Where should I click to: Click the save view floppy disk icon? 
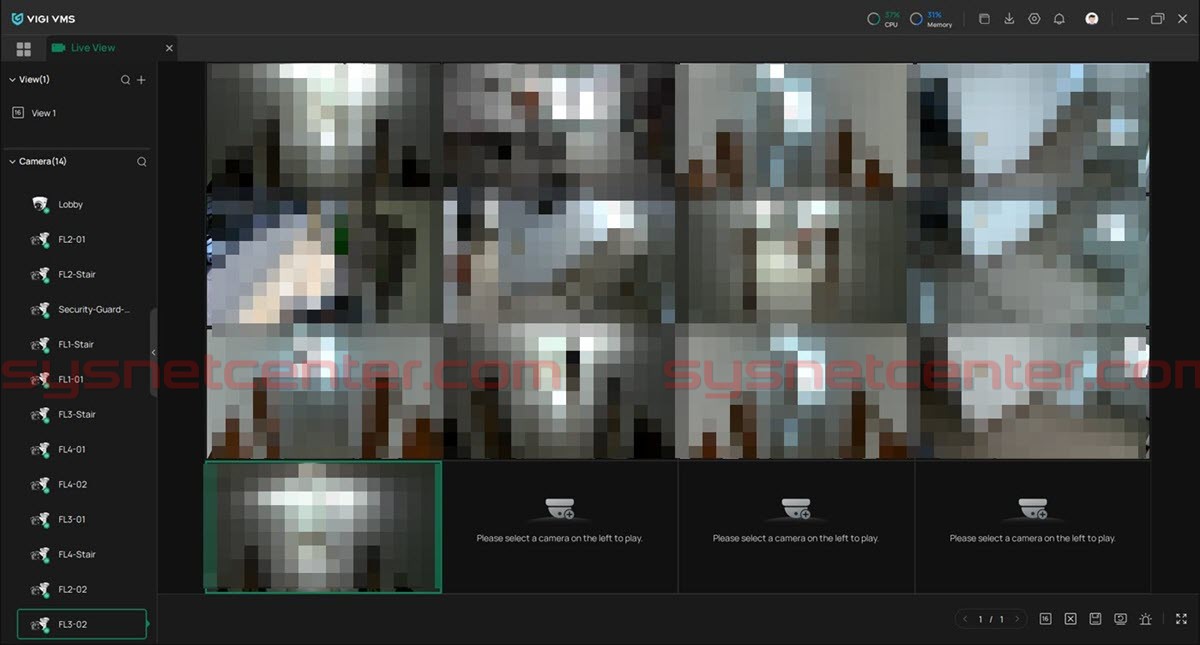pyautogui.click(x=1095, y=619)
